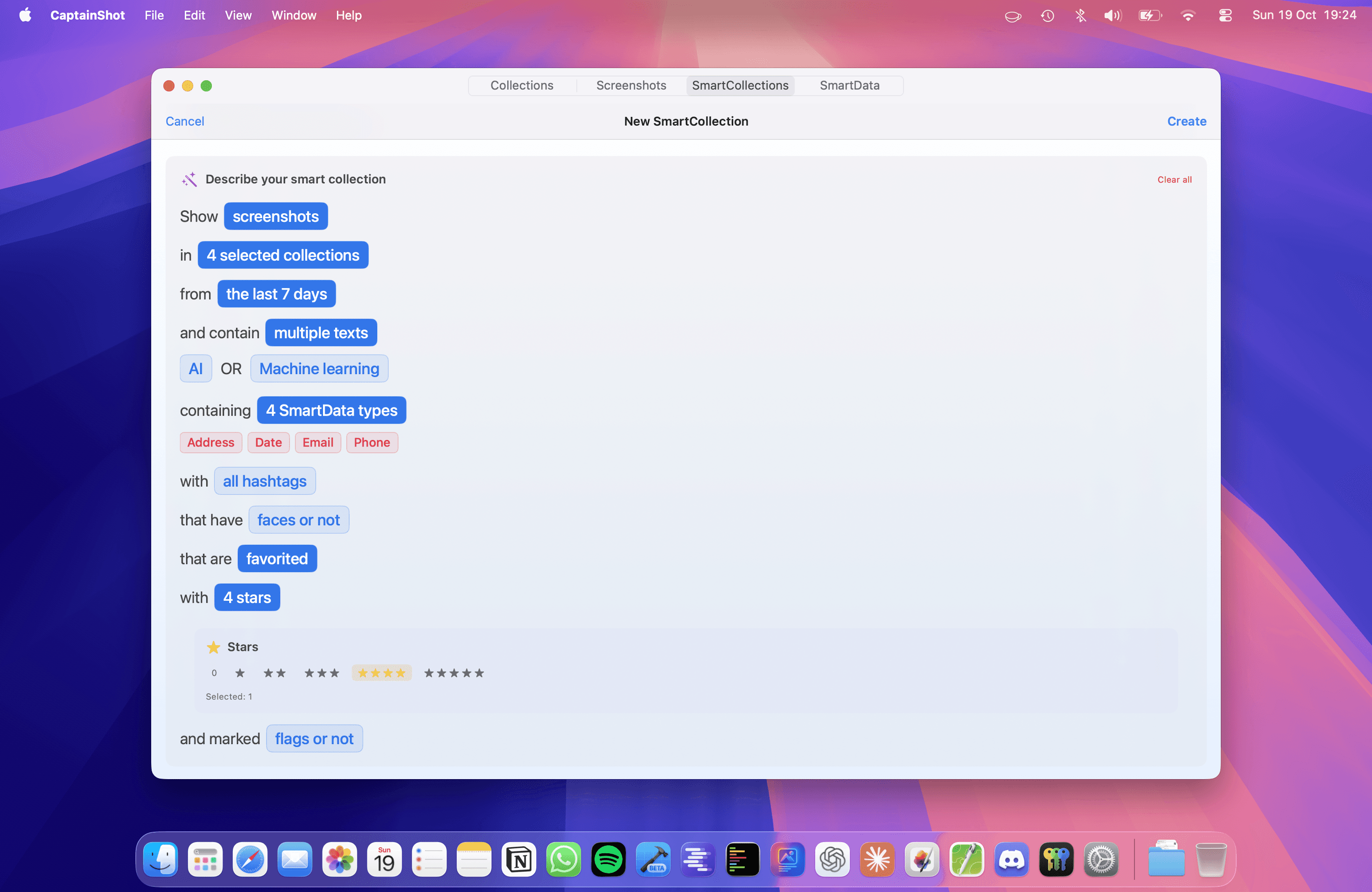Launch Notion from the dock
The width and height of the screenshot is (1372, 892).
[x=519, y=860]
